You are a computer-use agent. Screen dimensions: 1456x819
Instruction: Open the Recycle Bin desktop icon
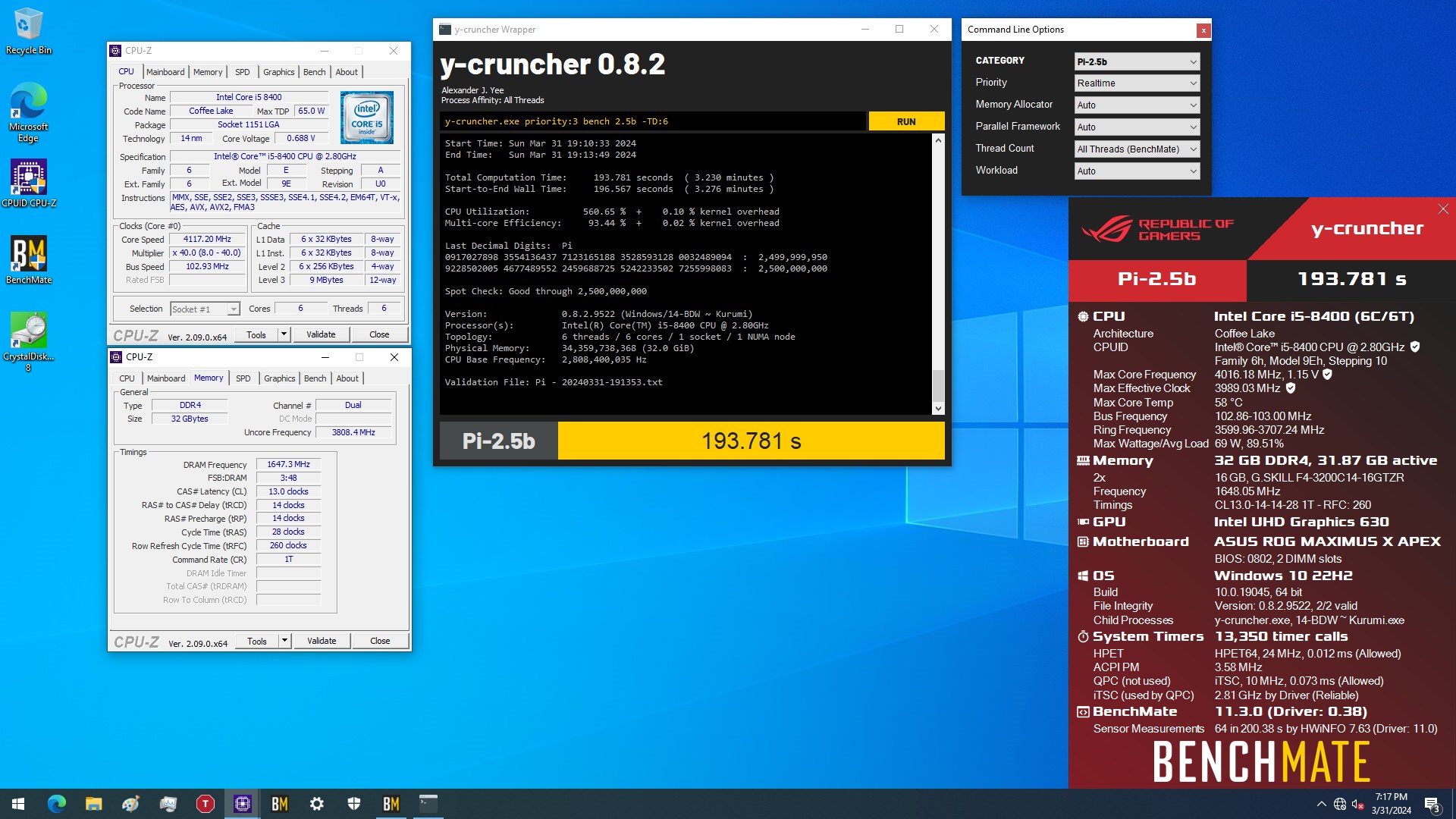click(29, 31)
